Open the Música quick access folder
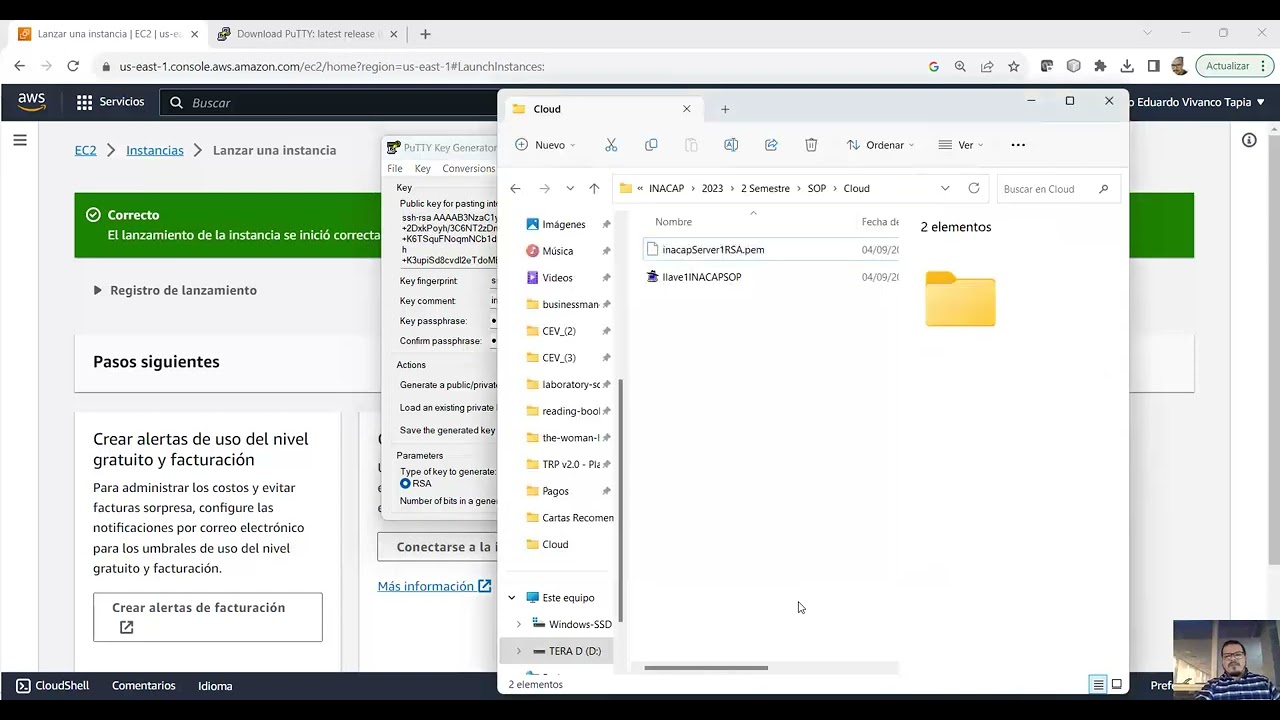 click(557, 251)
